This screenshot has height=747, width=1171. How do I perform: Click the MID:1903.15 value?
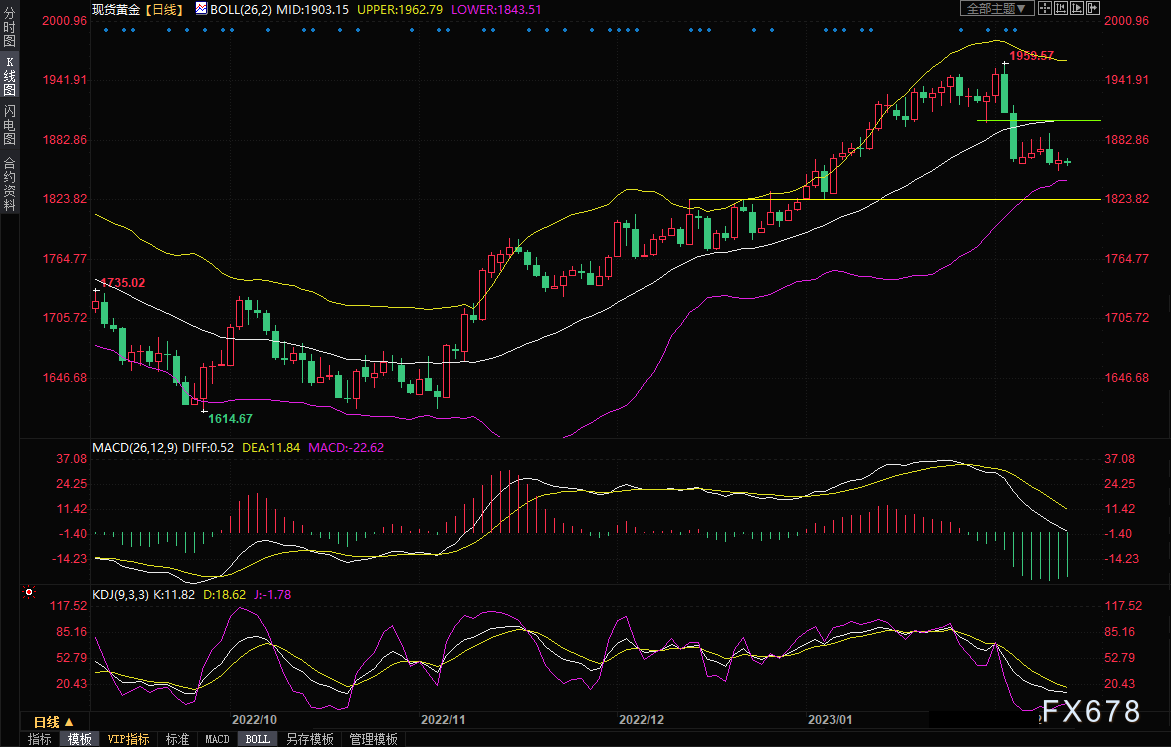point(312,9)
